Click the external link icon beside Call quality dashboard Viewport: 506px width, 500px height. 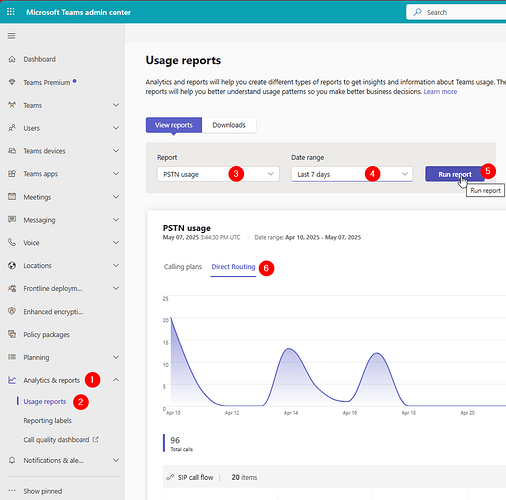point(96,439)
